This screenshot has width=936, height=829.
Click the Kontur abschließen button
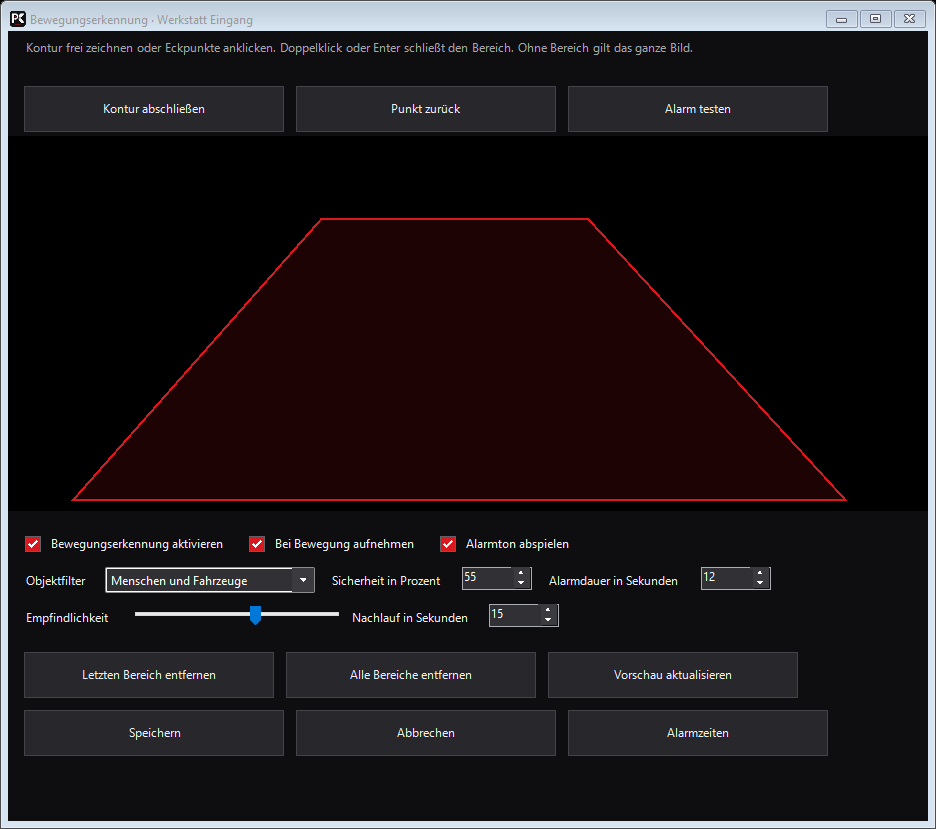[154, 109]
